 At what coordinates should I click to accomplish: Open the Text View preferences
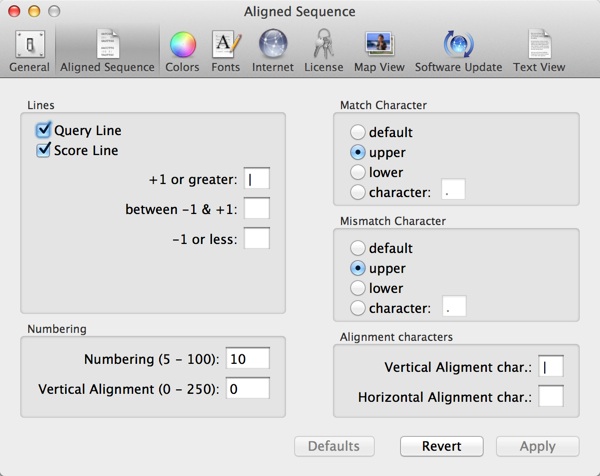[x=539, y=50]
